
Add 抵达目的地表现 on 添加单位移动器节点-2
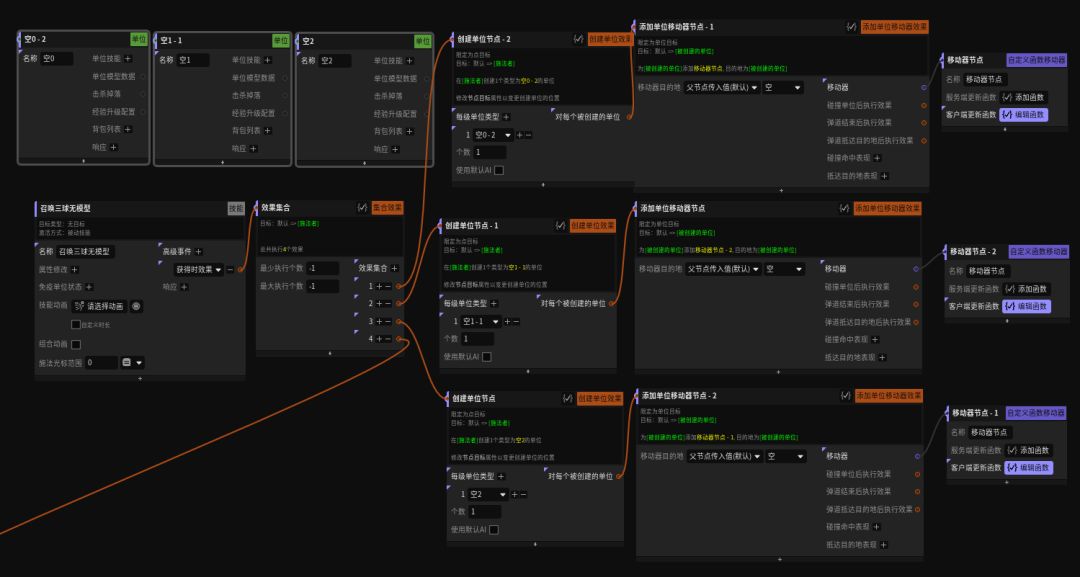(x=884, y=545)
